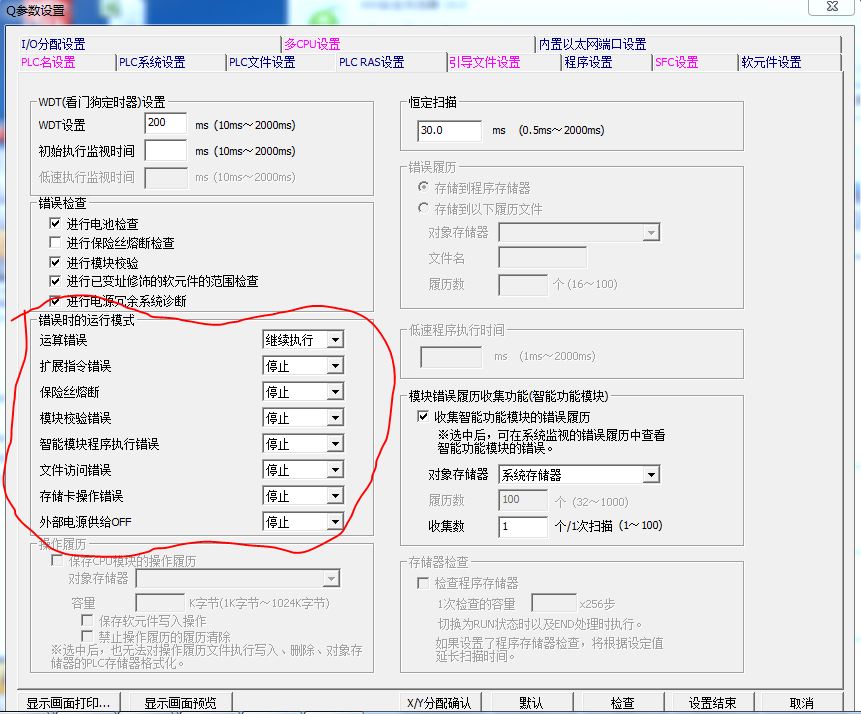861x714 pixels.
Task: Switch to the I/O分配设置 tab
Action: [x=53, y=44]
